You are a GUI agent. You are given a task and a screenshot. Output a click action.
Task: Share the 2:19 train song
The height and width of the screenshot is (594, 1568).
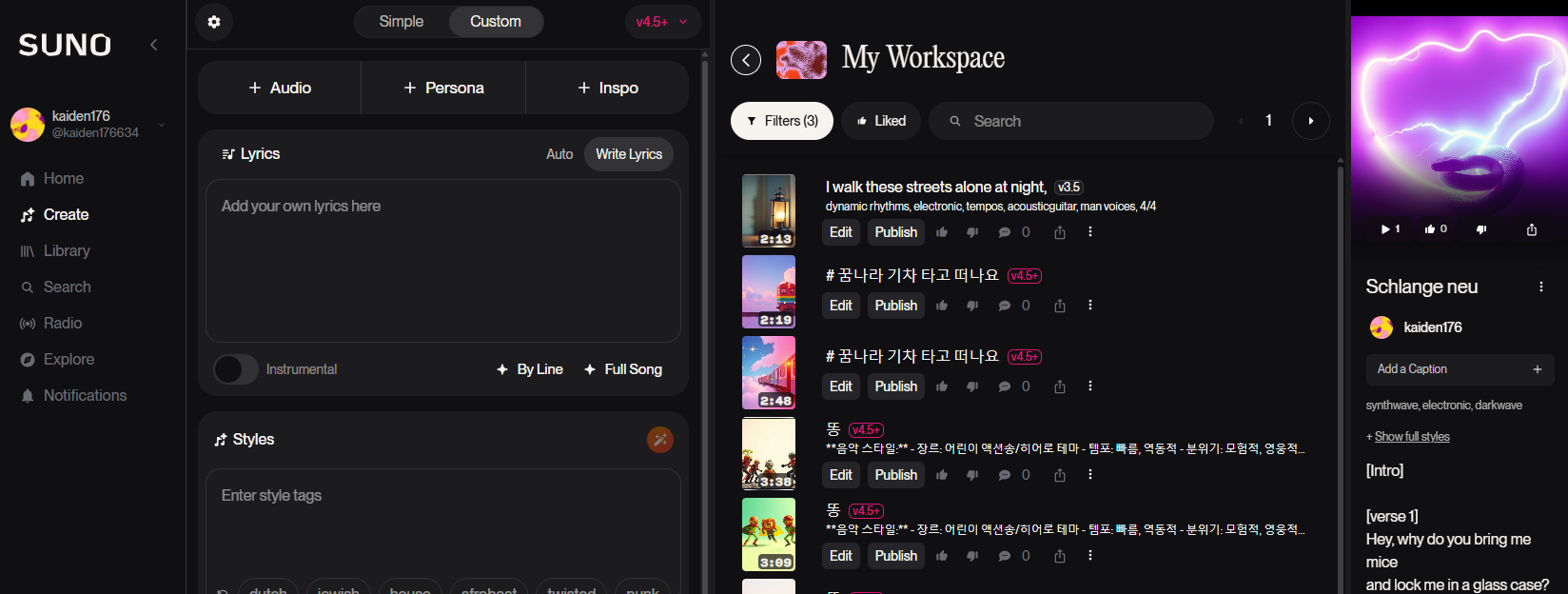click(1060, 306)
